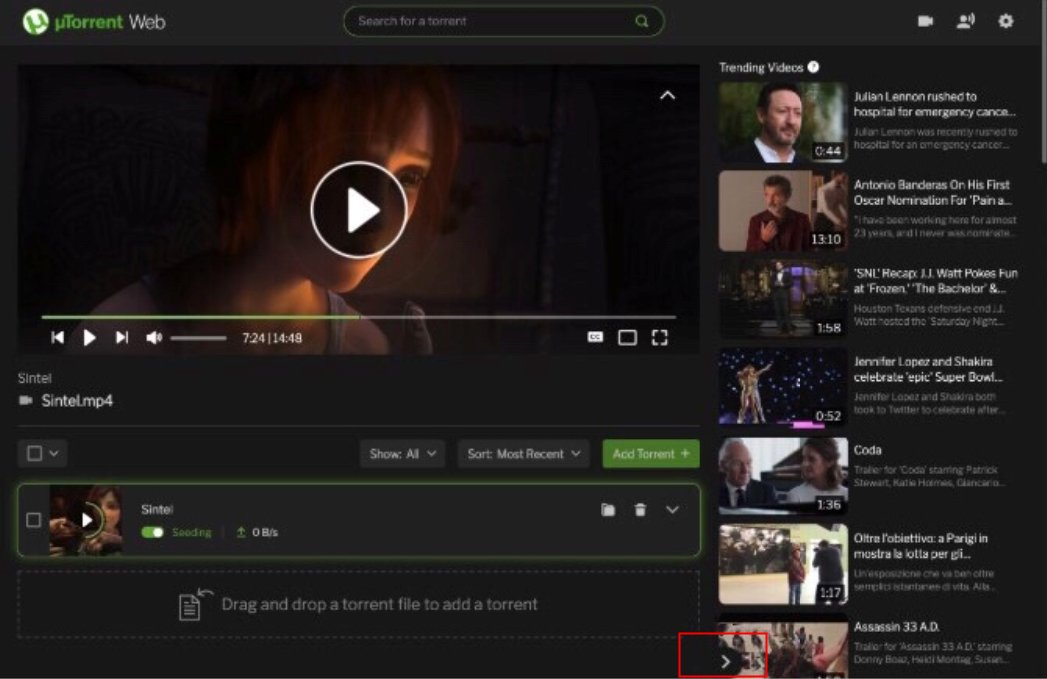Image resolution: width=1047 pixels, height=679 pixels.
Task: Click the Sintel heading under the player
Action: (35, 378)
